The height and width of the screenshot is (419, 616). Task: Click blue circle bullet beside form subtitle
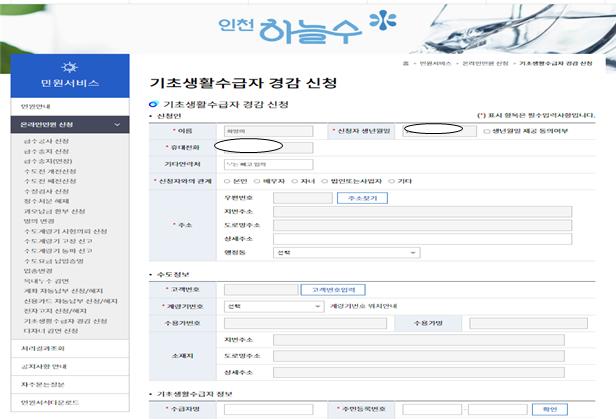153,104
